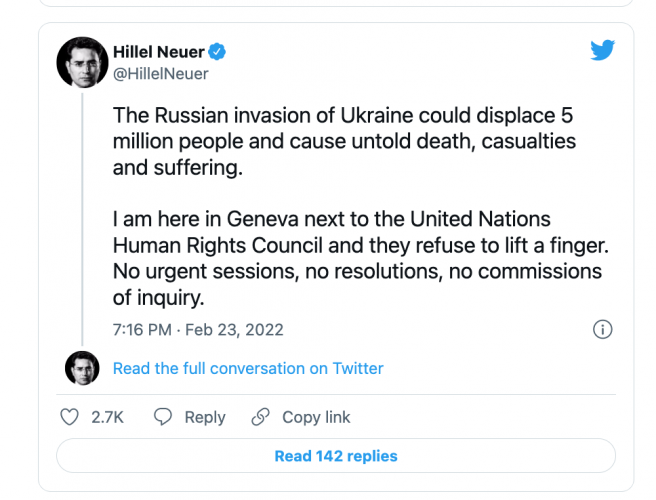
Task: Open the 7:16 PM · Feb 23, 2022 timestamp
Action: coord(198,329)
